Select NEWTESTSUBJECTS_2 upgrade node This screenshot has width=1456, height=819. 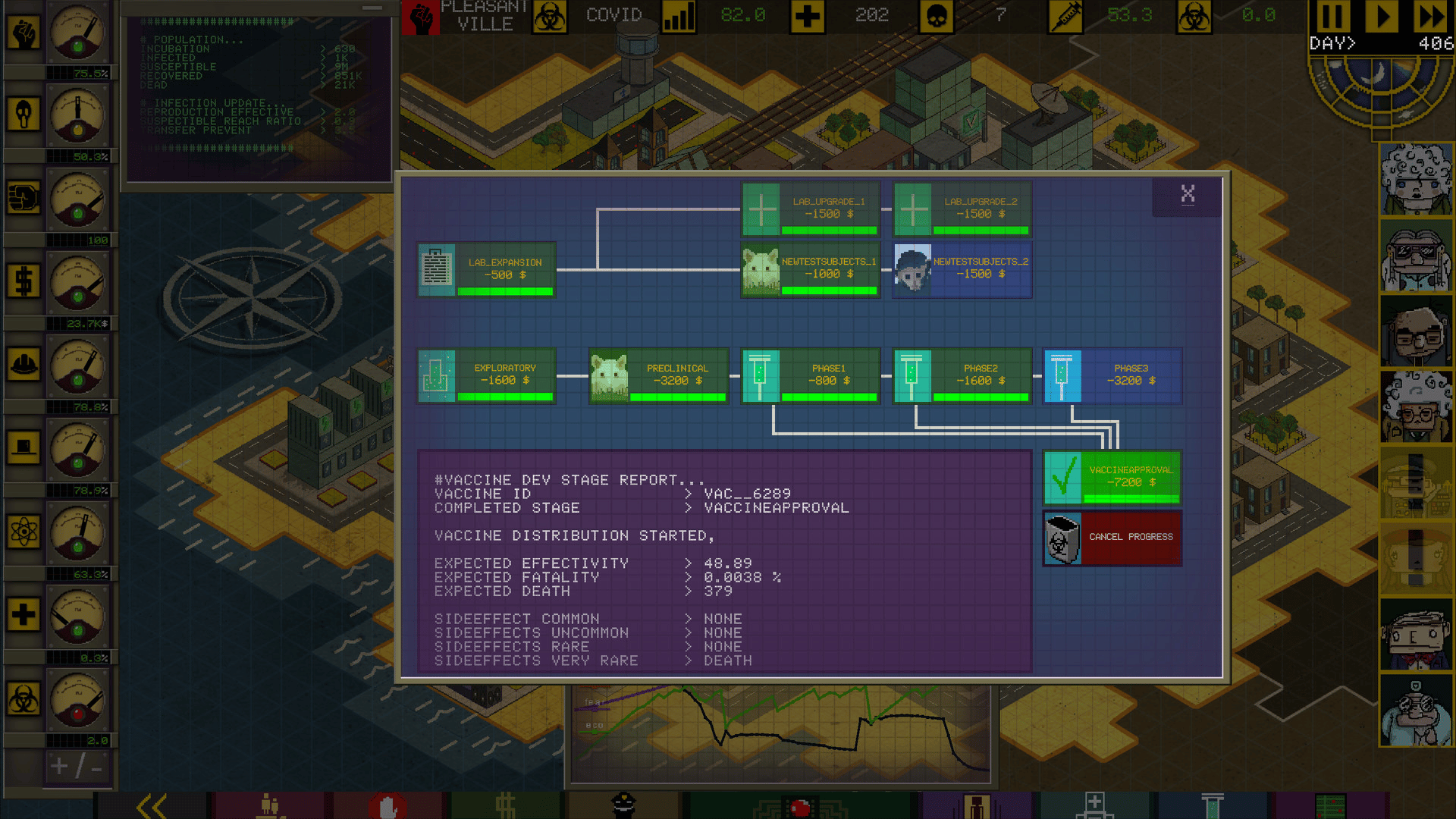click(962, 269)
